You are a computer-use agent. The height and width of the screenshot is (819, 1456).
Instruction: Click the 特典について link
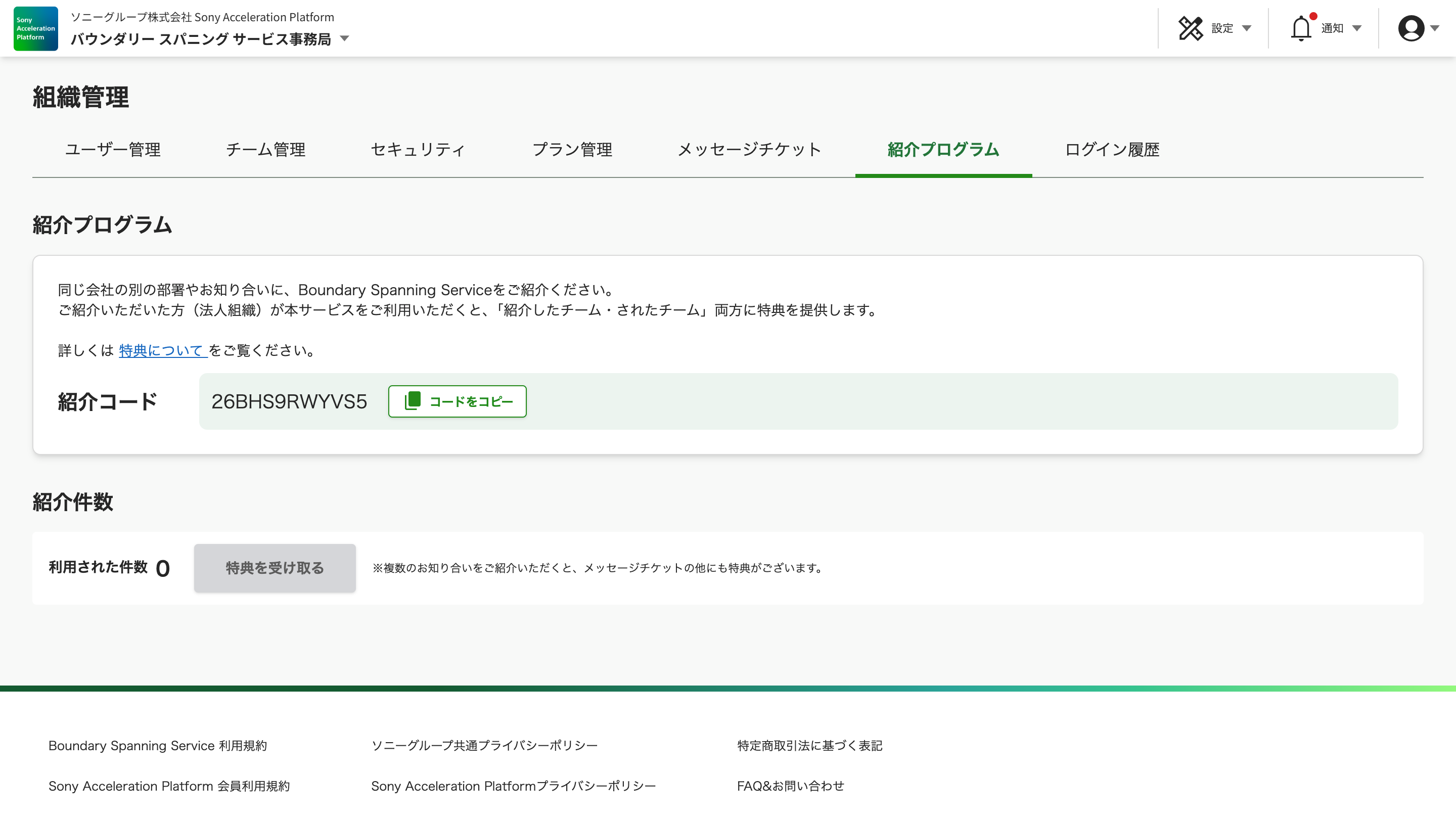162,350
